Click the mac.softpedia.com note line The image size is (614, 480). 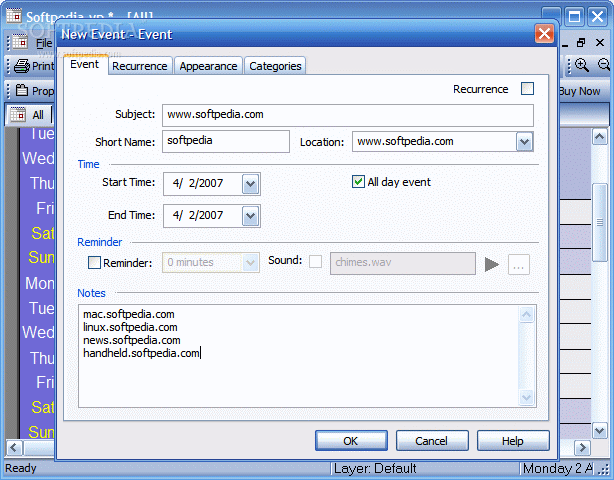pyautogui.click(x=129, y=314)
